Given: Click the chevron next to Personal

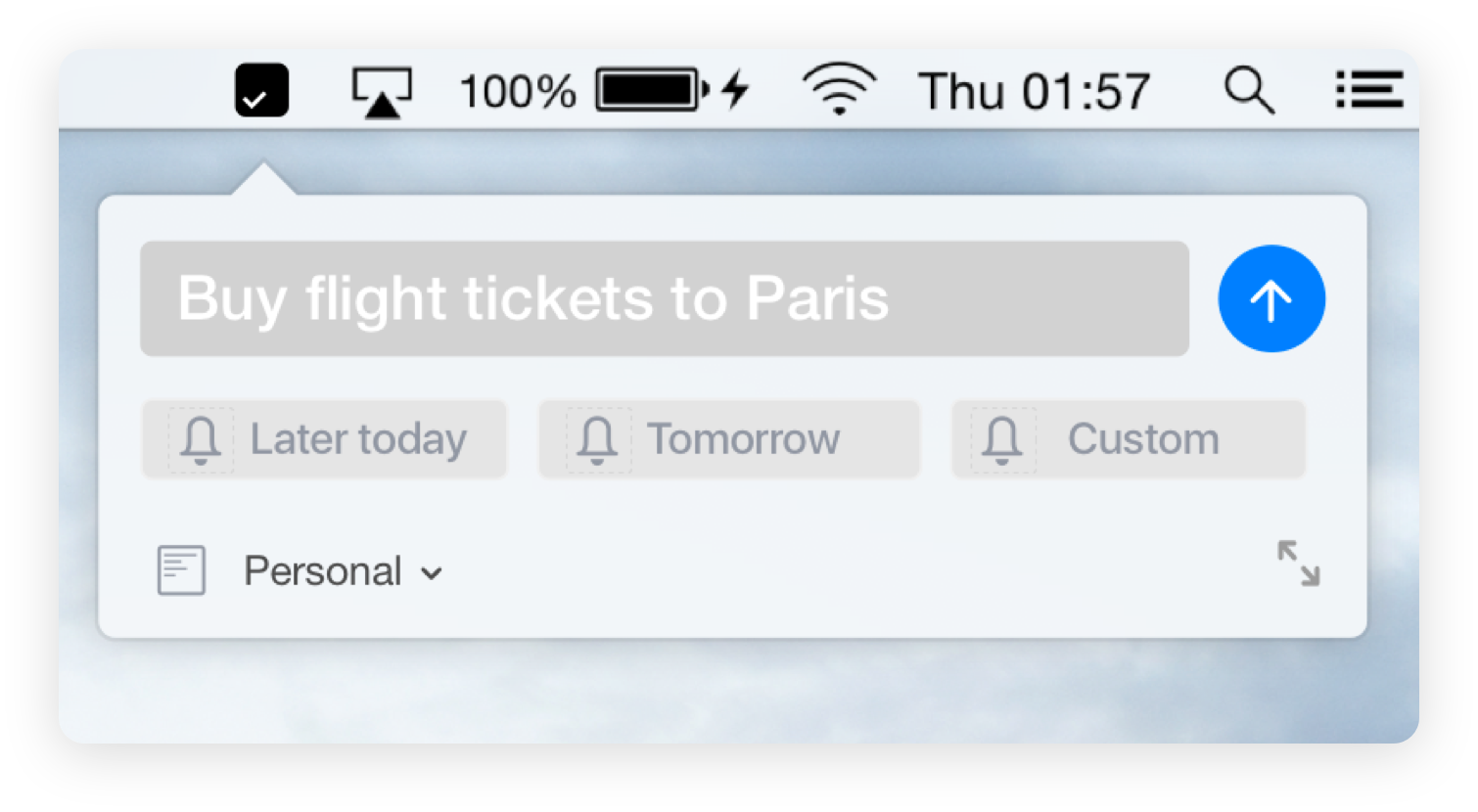Looking at the screenshot, I should 432,574.
